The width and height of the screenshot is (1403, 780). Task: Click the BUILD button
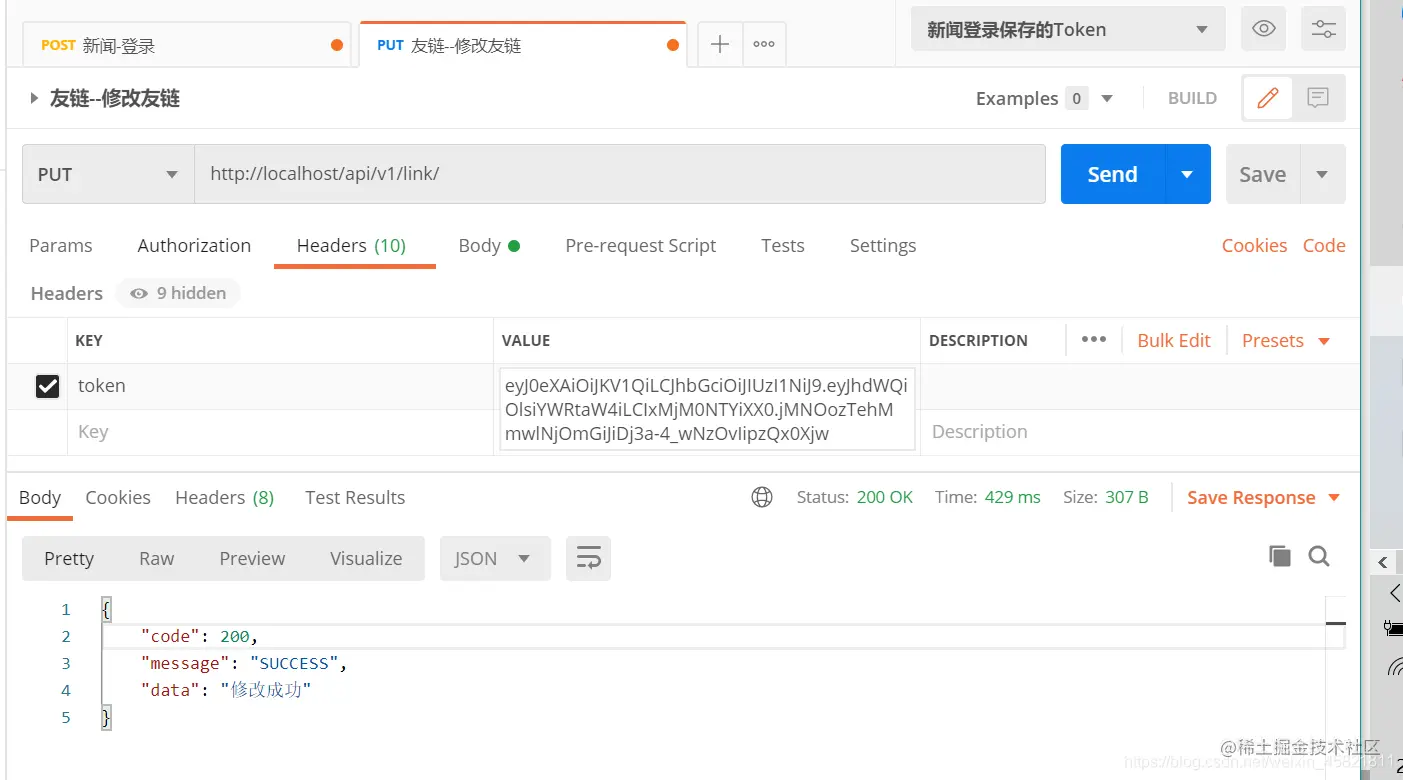pos(1192,98)
